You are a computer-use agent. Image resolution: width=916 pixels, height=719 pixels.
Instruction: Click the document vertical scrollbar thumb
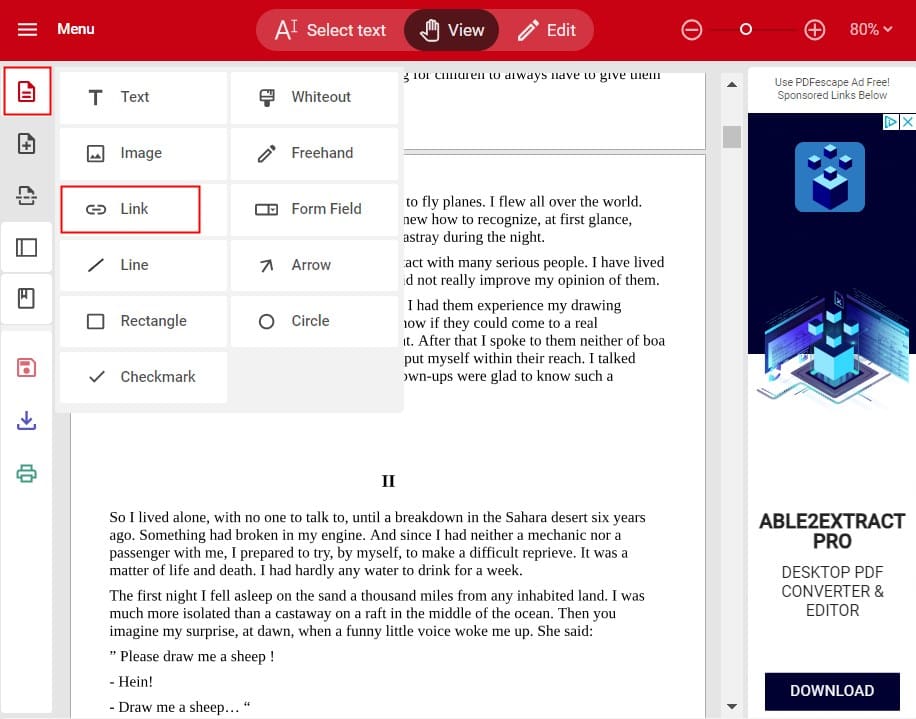coord(731,136)
